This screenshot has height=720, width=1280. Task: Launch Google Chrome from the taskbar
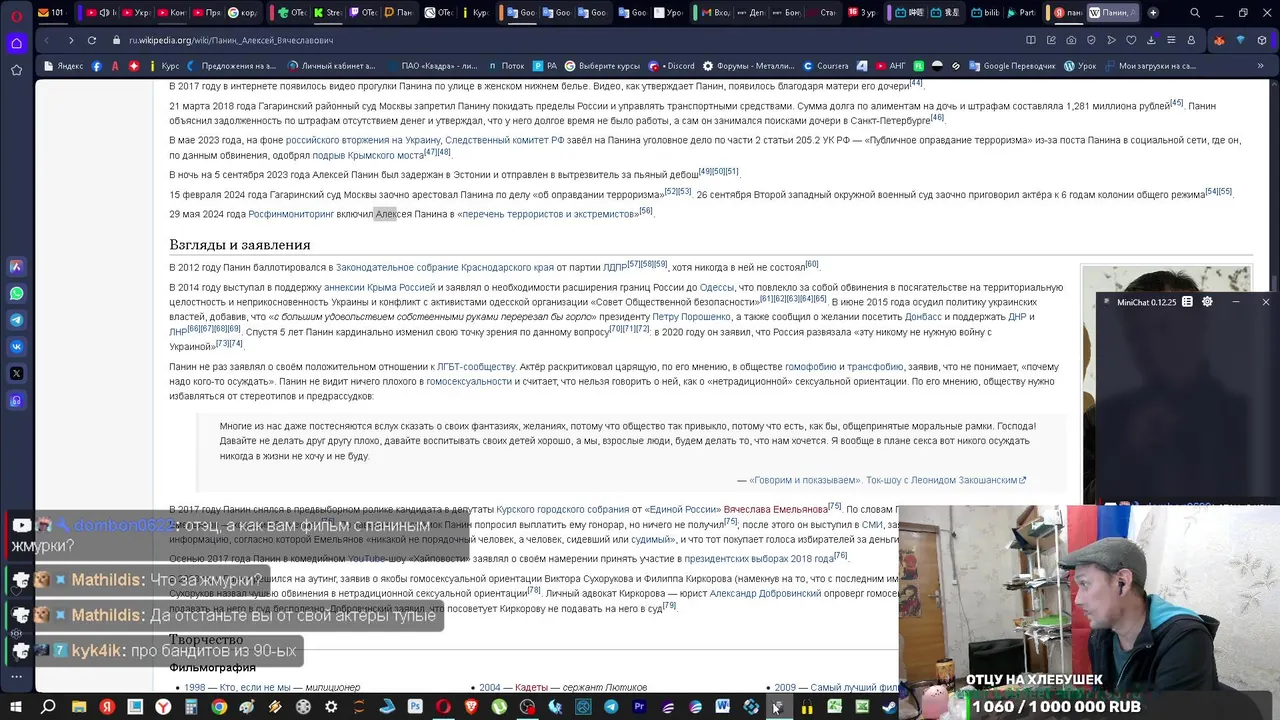click(219, 707)
